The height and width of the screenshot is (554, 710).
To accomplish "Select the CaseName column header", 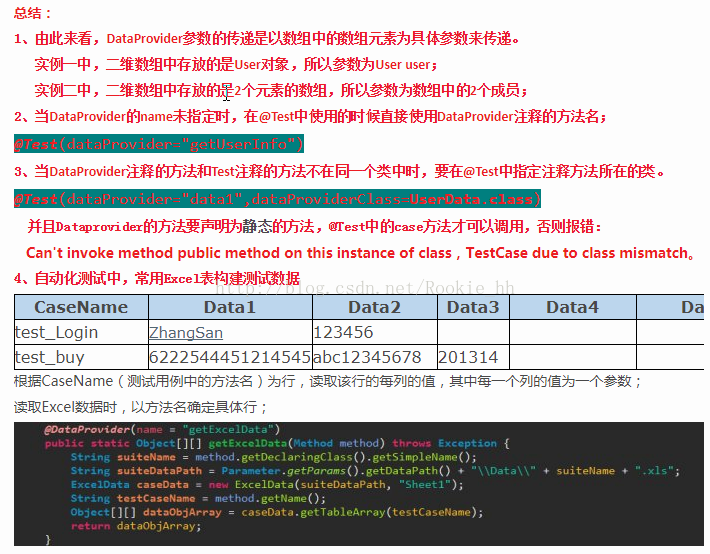I will (82, 307).
